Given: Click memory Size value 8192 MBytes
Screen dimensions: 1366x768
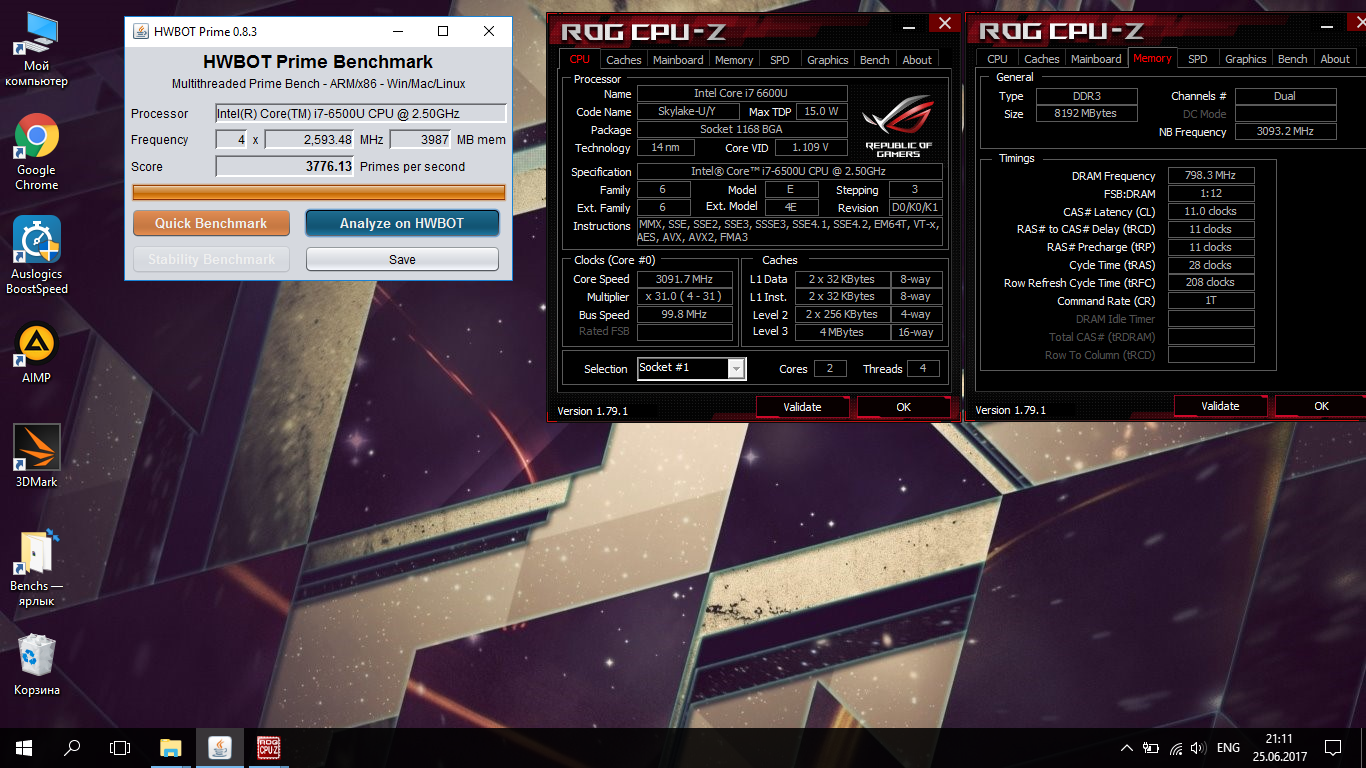Looking at the screenshot, I should point(1086,114).
